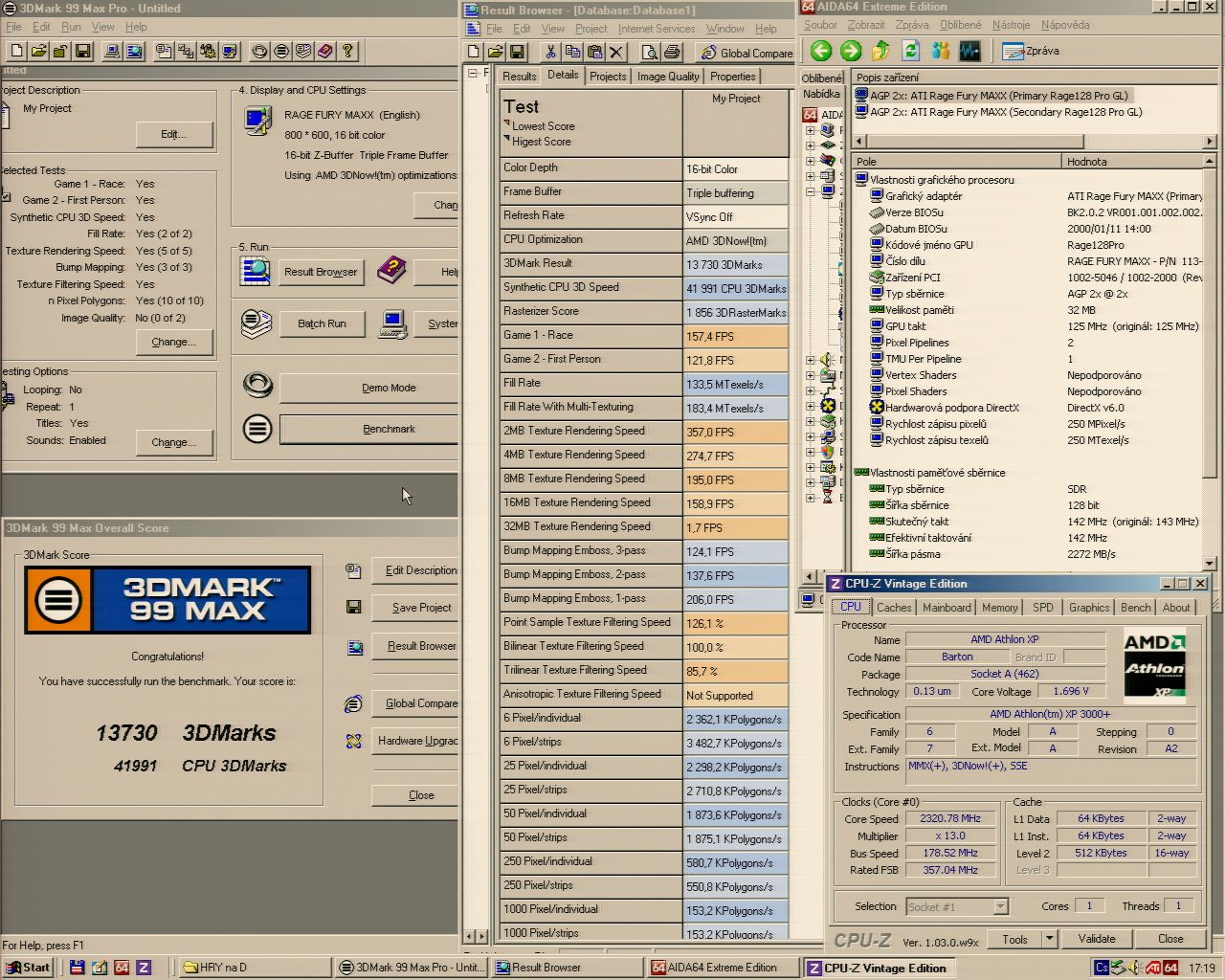Click Print Preview icon in Result Browser toolbar
This screenshot has width=1225, height=980.
(651, 52)
